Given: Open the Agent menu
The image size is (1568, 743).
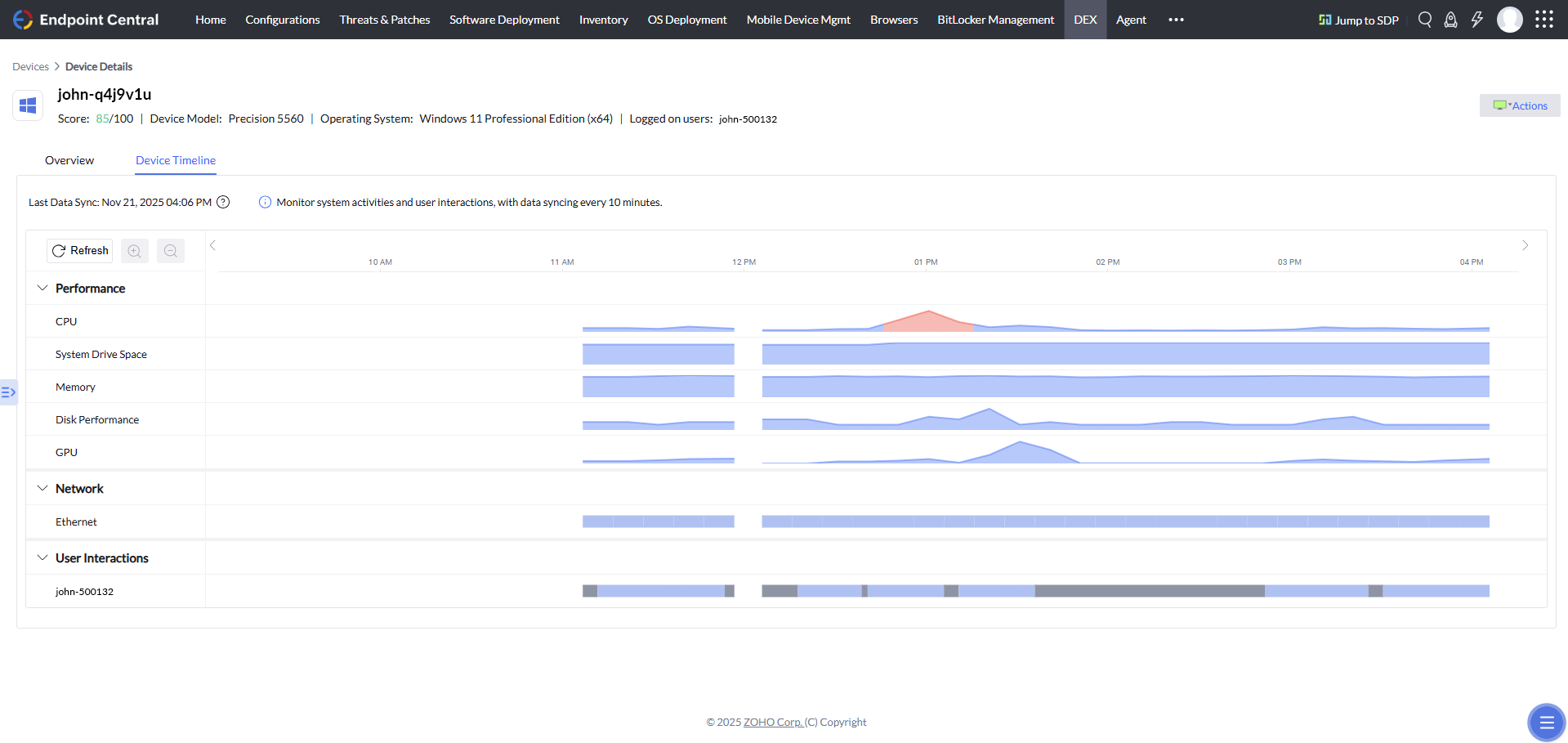Looking at the screenshot, I should (1131, 20).
